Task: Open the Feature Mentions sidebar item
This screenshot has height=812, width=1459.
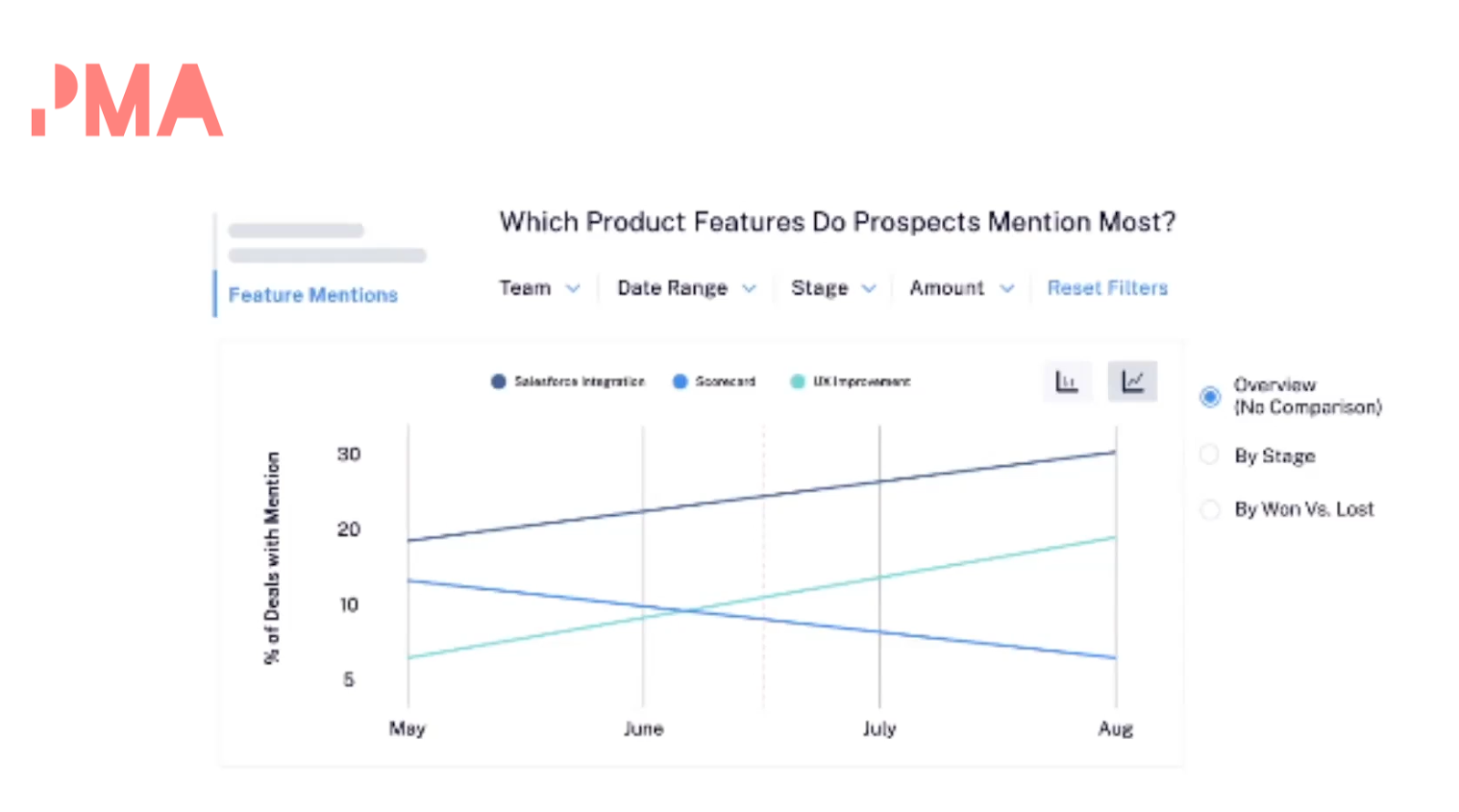Action: (x=313, y=295)
